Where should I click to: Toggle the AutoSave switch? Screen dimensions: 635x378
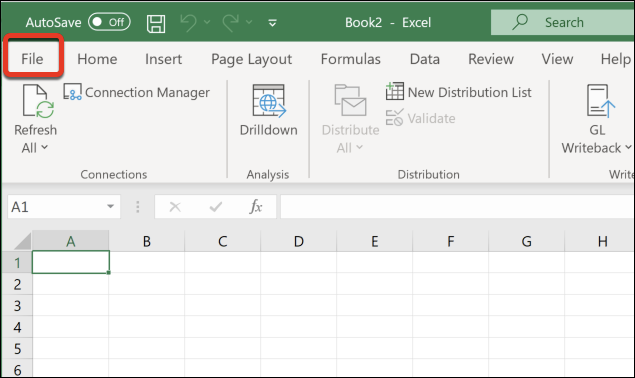click(x=109, y=22)
